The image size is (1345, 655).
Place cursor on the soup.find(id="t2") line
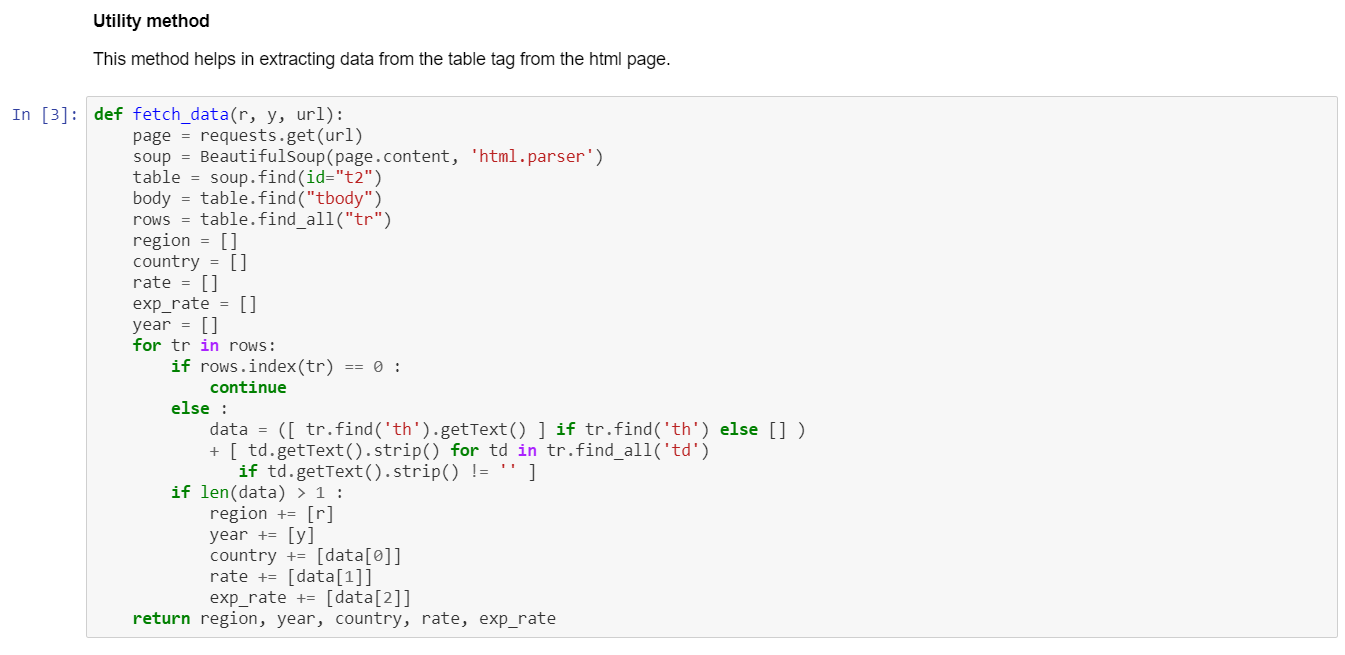[258, 177]
